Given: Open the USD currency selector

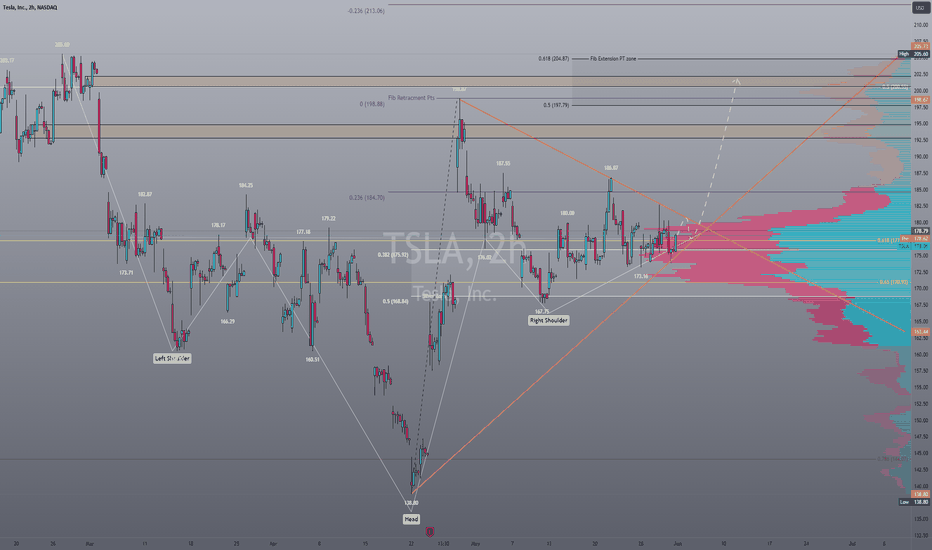Looking at the screenshot, I should click(x=919, y=8).
